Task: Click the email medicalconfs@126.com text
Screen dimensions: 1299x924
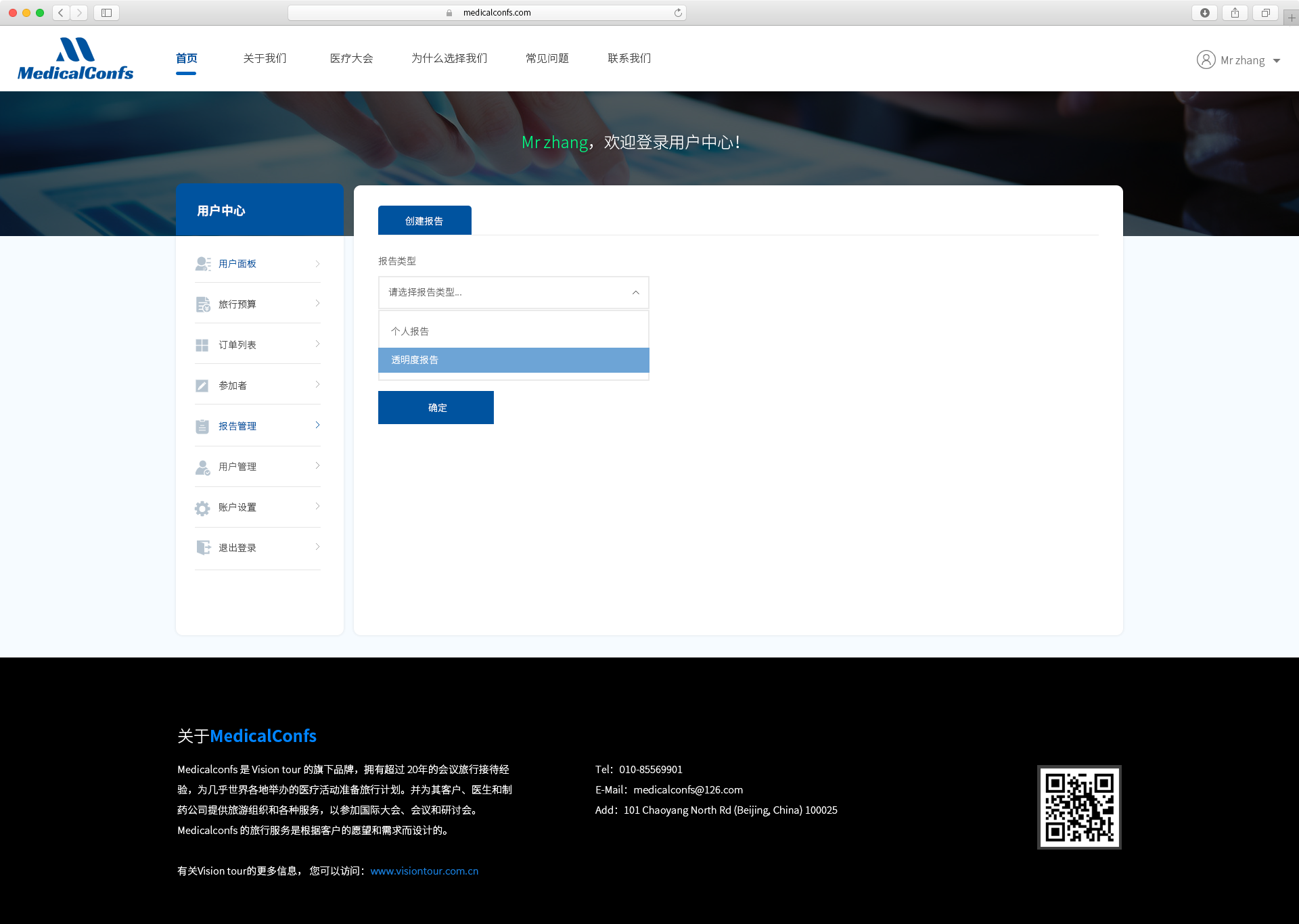Action: coord(688,789)
